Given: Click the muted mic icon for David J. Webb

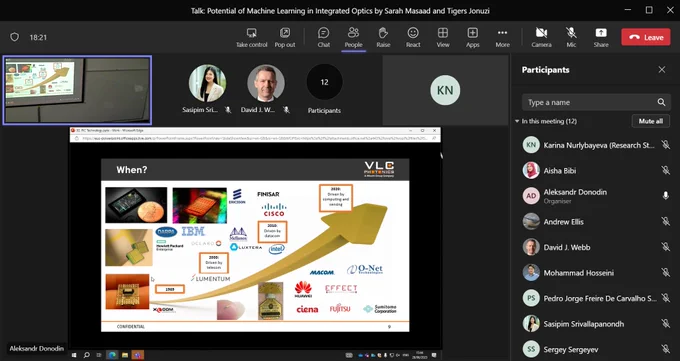Looking at the screenshot, I should (x=665, y=247).
